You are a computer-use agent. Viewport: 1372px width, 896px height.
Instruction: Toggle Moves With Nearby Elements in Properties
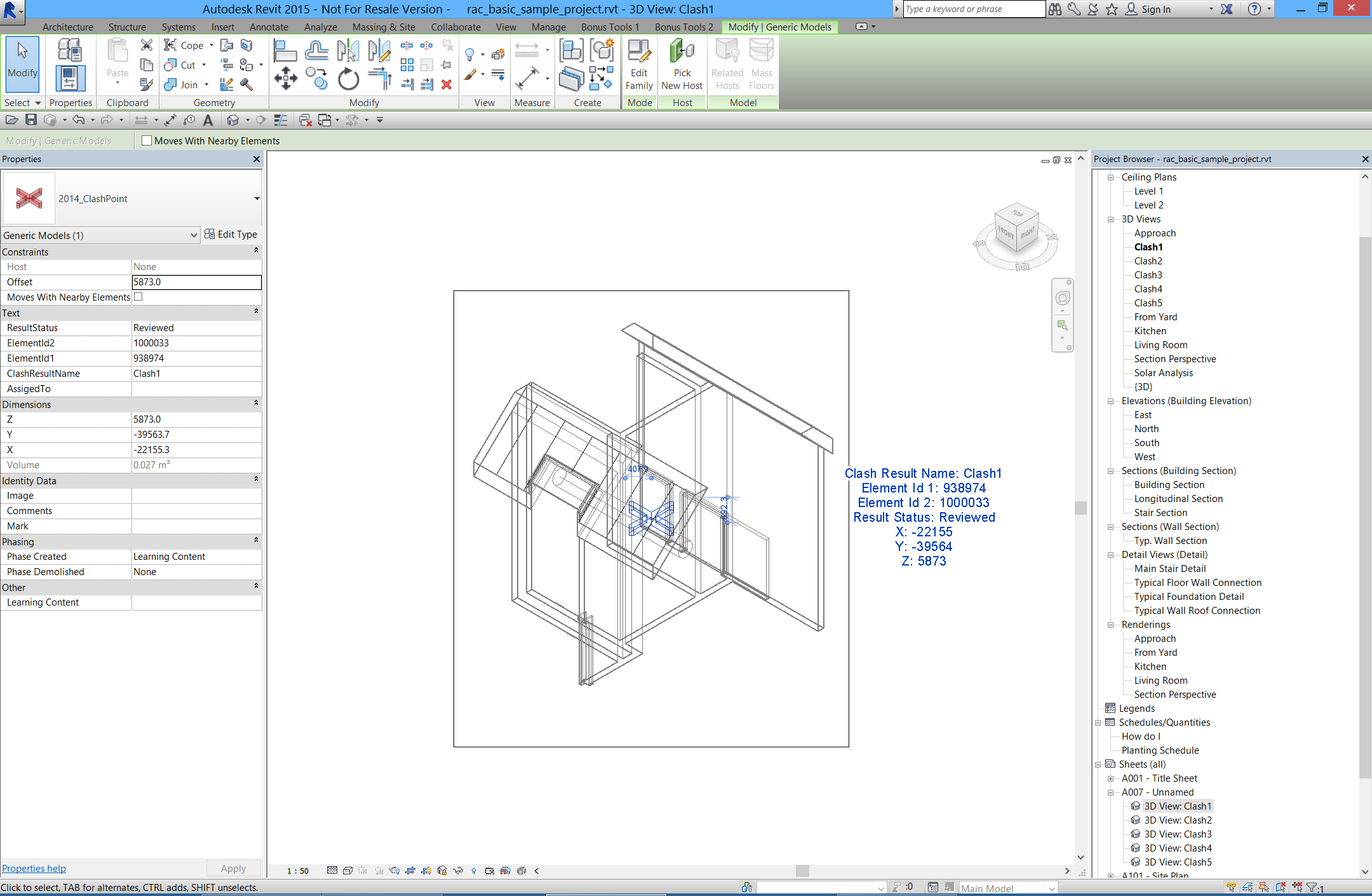pyautogui.click(x=138, y=297)
